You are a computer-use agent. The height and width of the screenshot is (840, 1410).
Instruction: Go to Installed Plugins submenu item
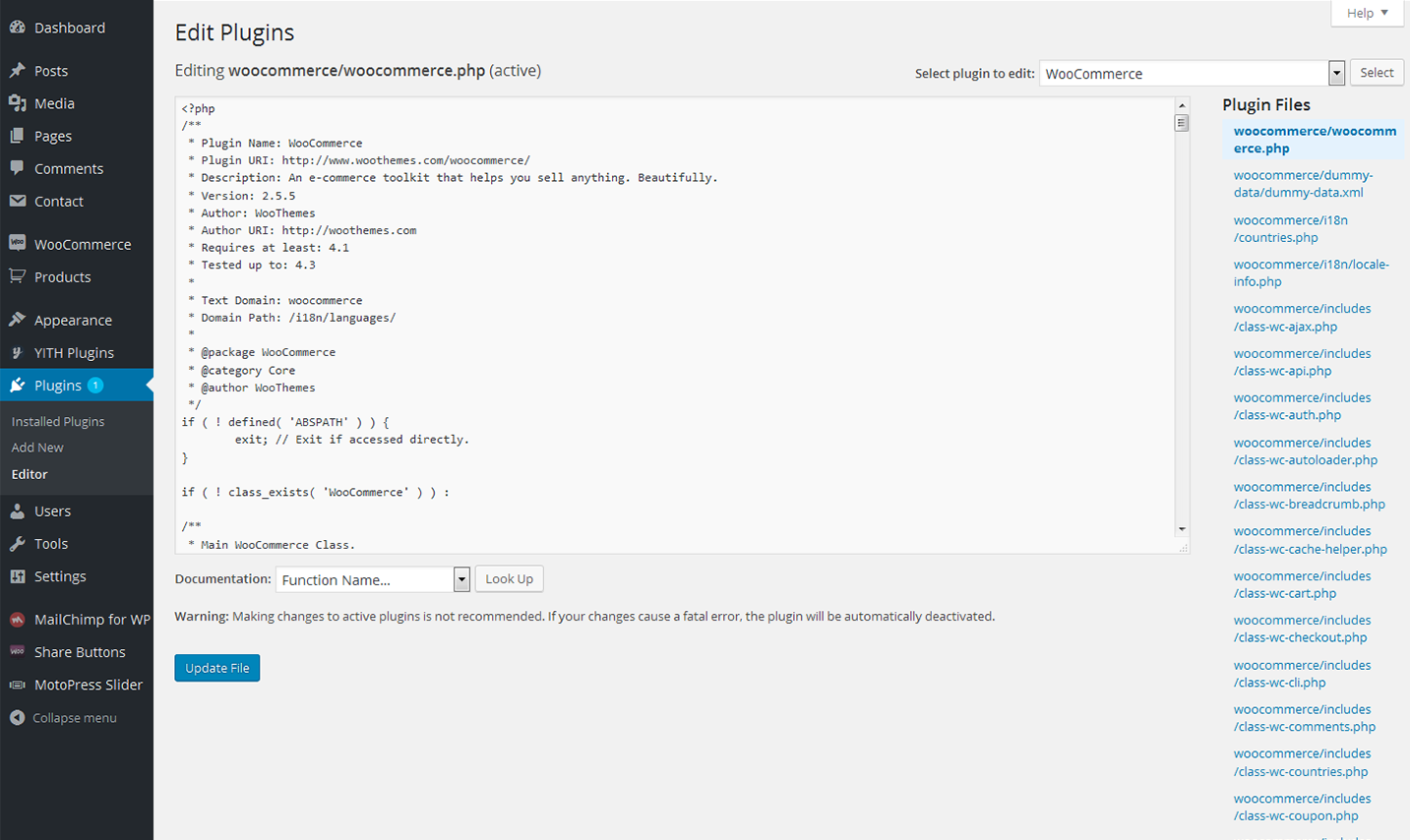point(58,421)
